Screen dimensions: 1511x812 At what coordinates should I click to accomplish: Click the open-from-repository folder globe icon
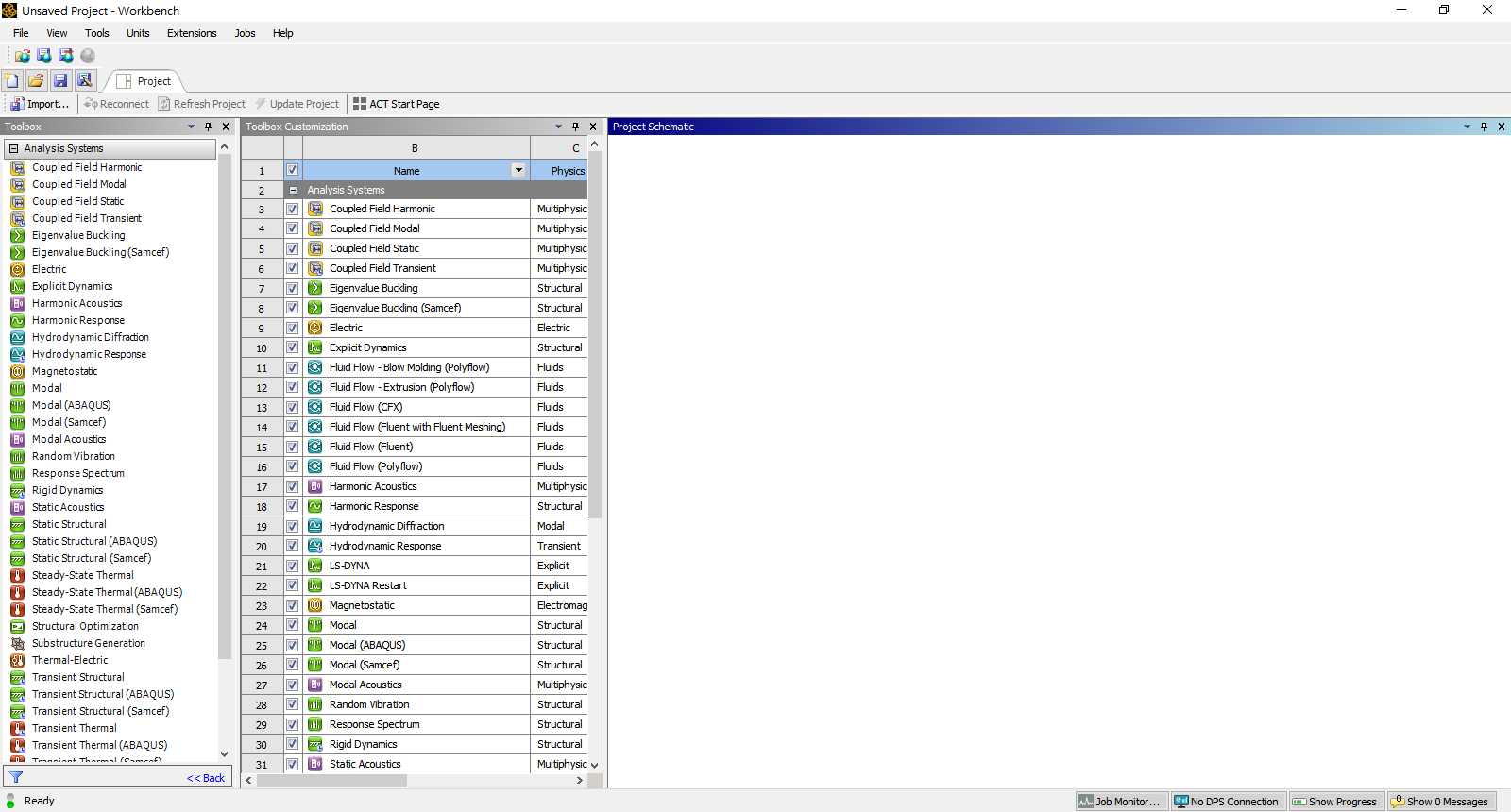(x=22, y=56)
